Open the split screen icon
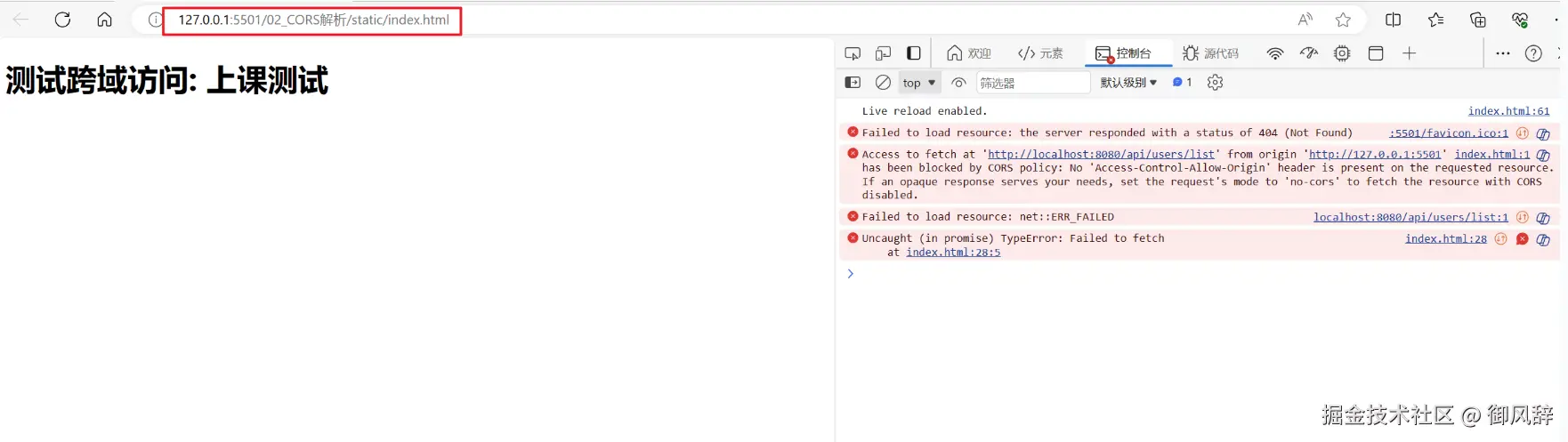This screenshot has height=442, width=1568. coord(1394,20)
